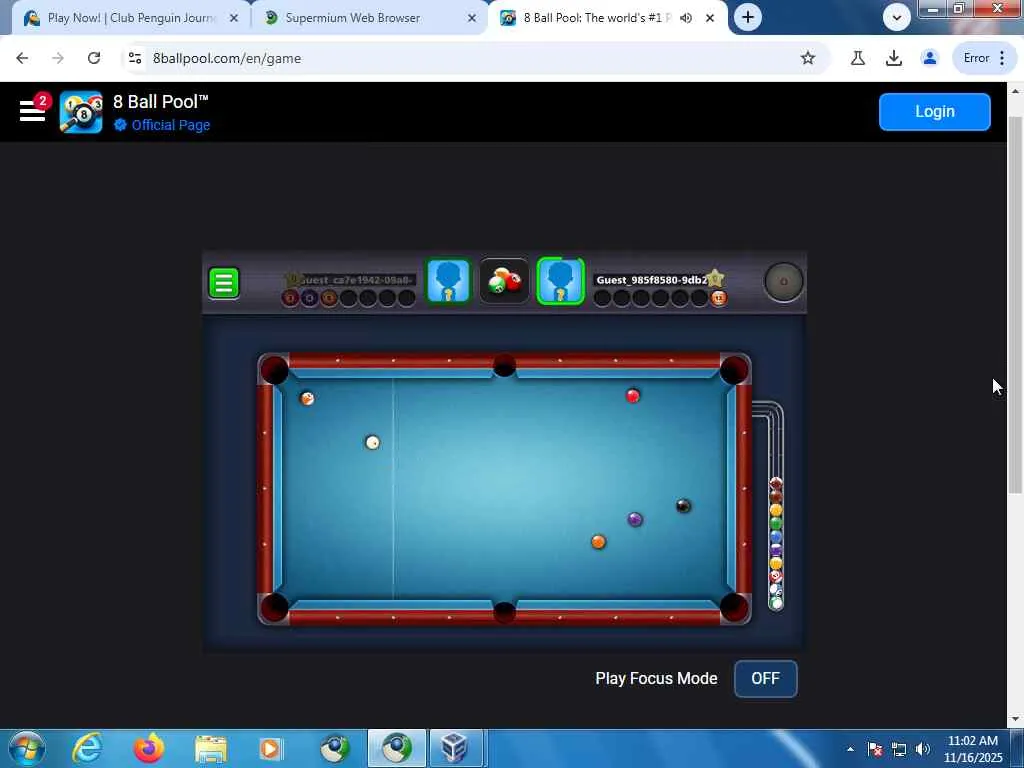Click the purple ball on table
Viewport: 1024px width, 768px height.
(x=635, y=520)
